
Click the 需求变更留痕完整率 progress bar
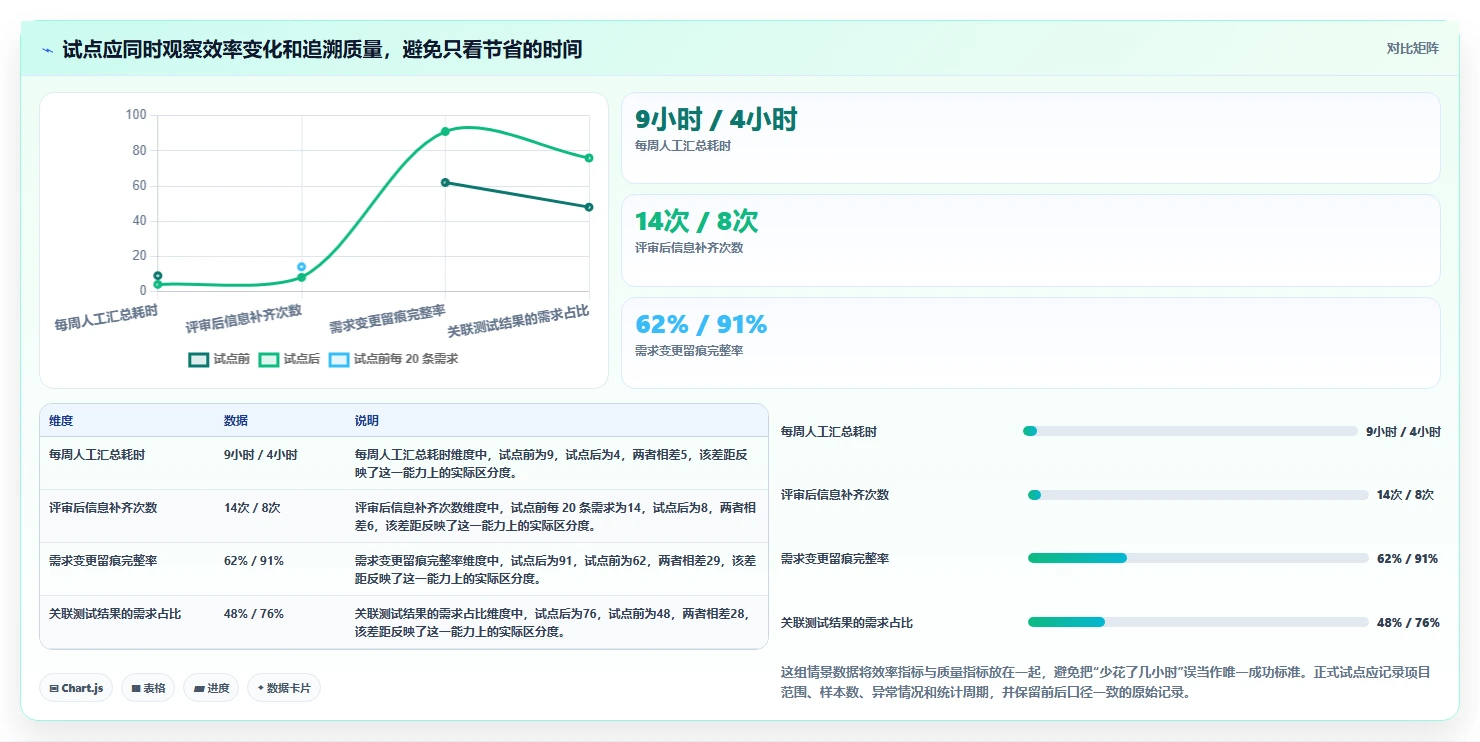(1198, 559)
